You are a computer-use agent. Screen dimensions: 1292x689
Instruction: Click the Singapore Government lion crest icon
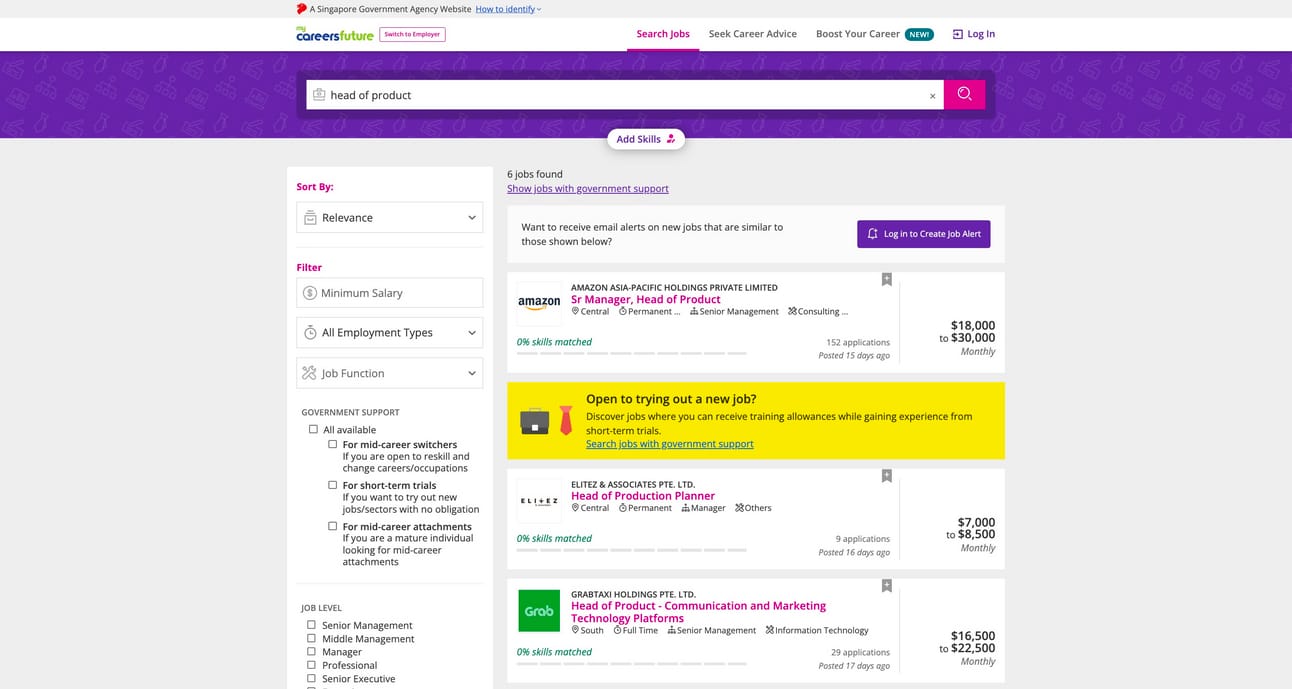301,9
